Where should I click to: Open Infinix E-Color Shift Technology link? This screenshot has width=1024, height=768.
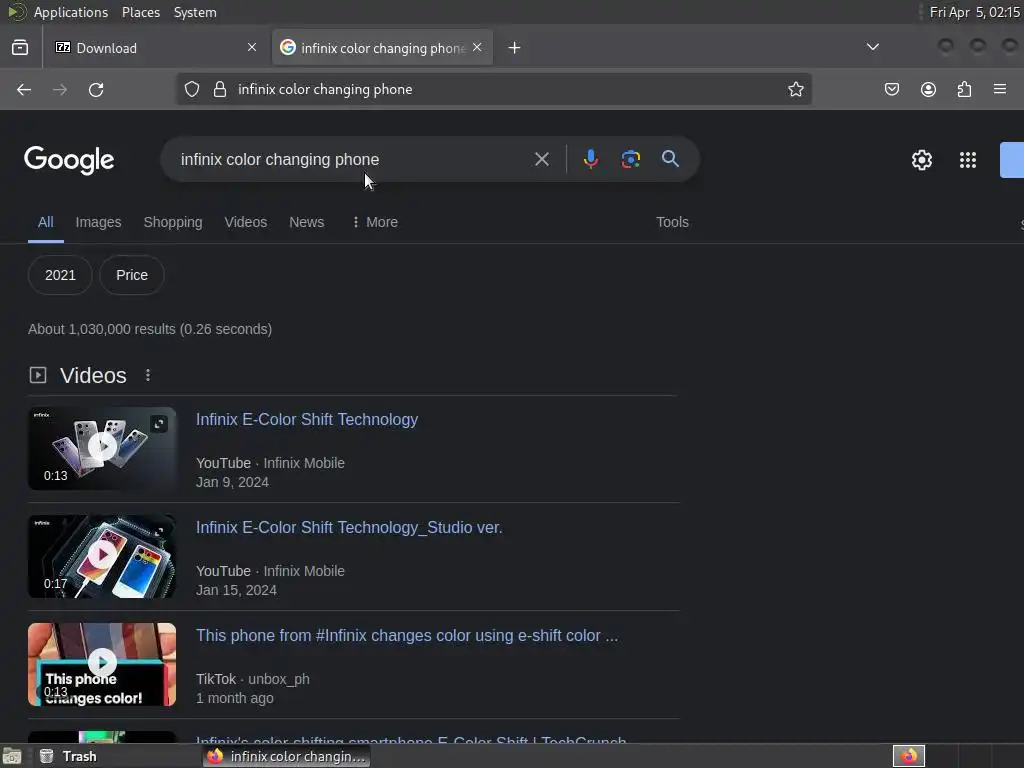coord(307,419)
